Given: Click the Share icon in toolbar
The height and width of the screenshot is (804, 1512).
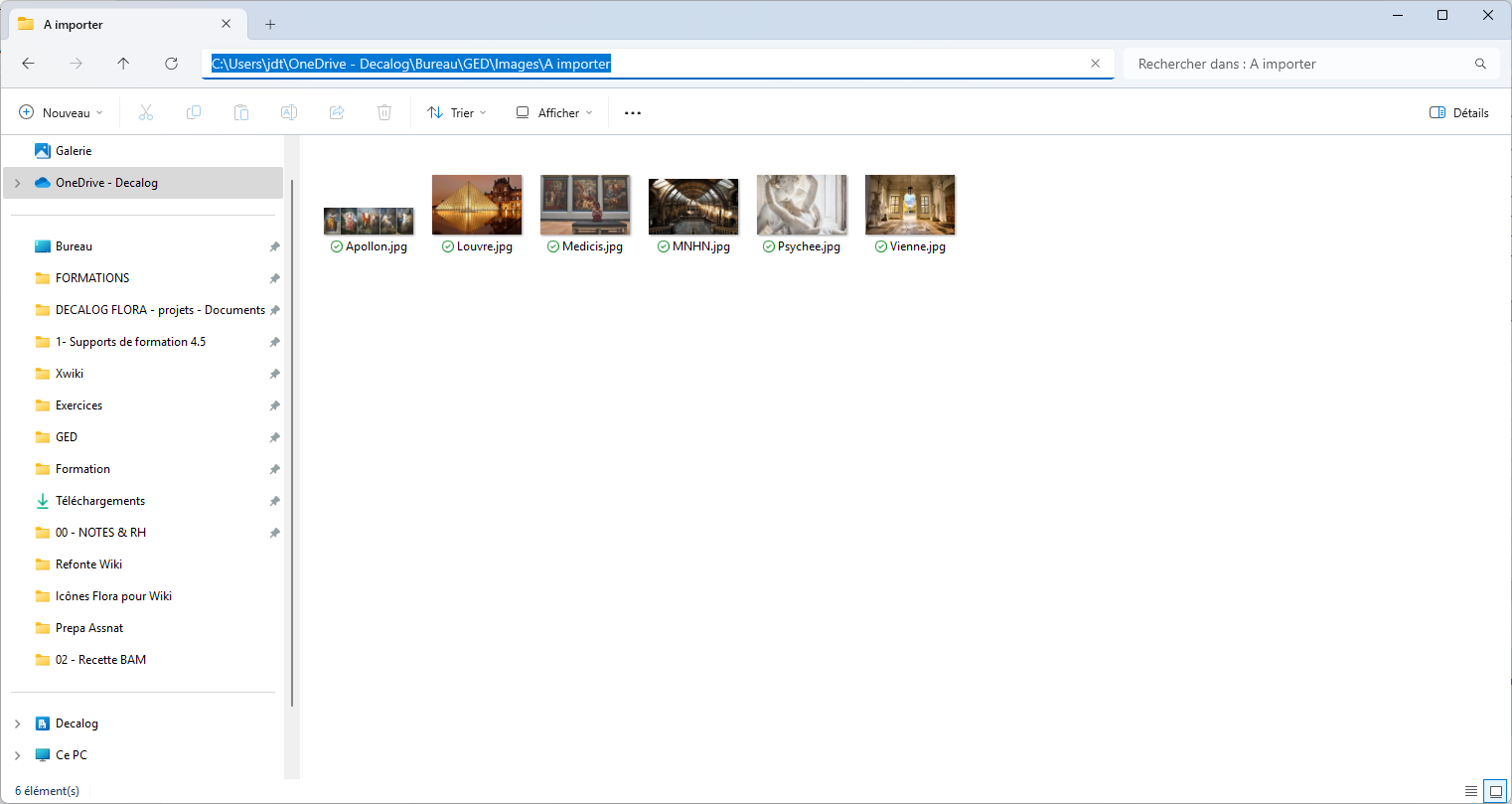Looking at the screenshot, I should [337, 112].
